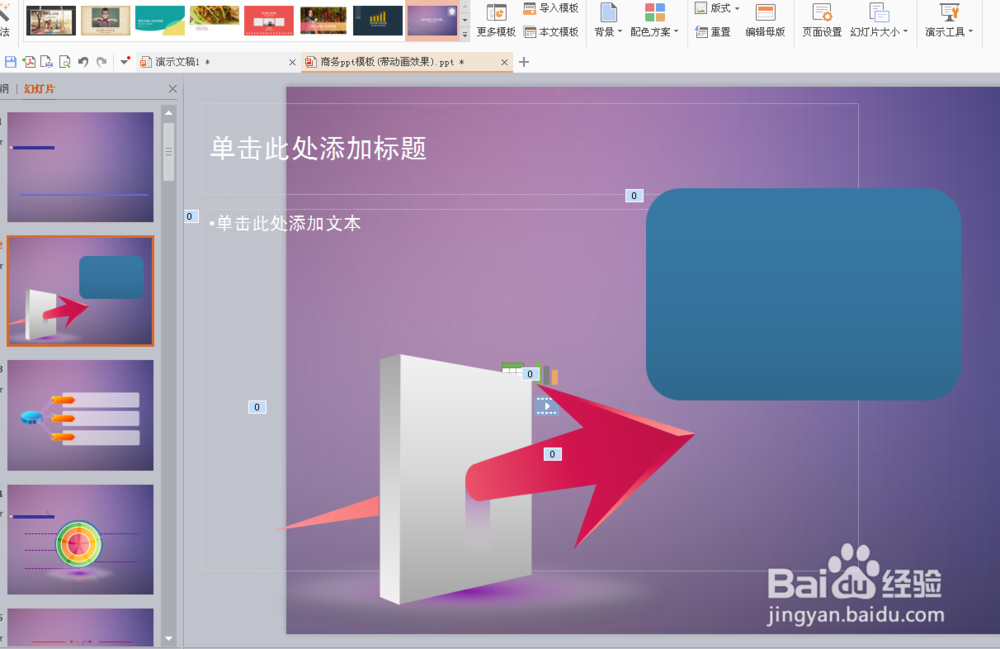Click the Save icon in quick access bar
The width and height of the screenshot is (1000, 649).
pos(10,61)
